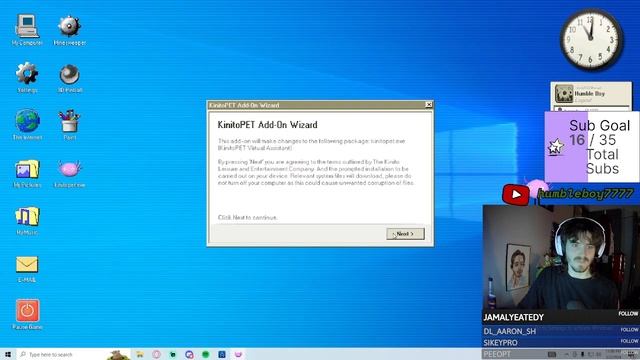Open the E-MAIL envelope icon

(x=27, y=269)
